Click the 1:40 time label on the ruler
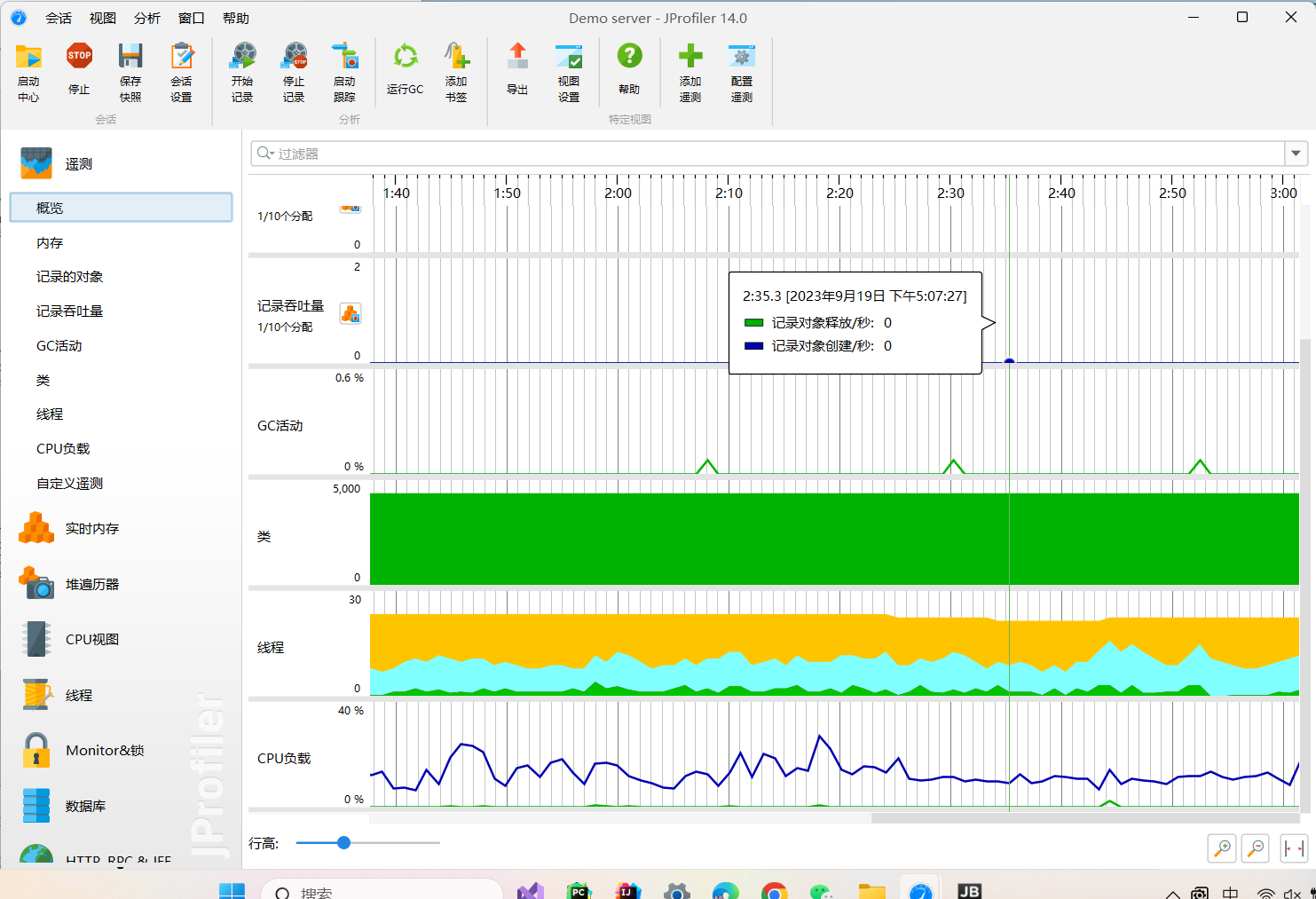Image resolution: width=1316 pixels, height=899 pixels. pyautogui.click(x=396, y=193)
